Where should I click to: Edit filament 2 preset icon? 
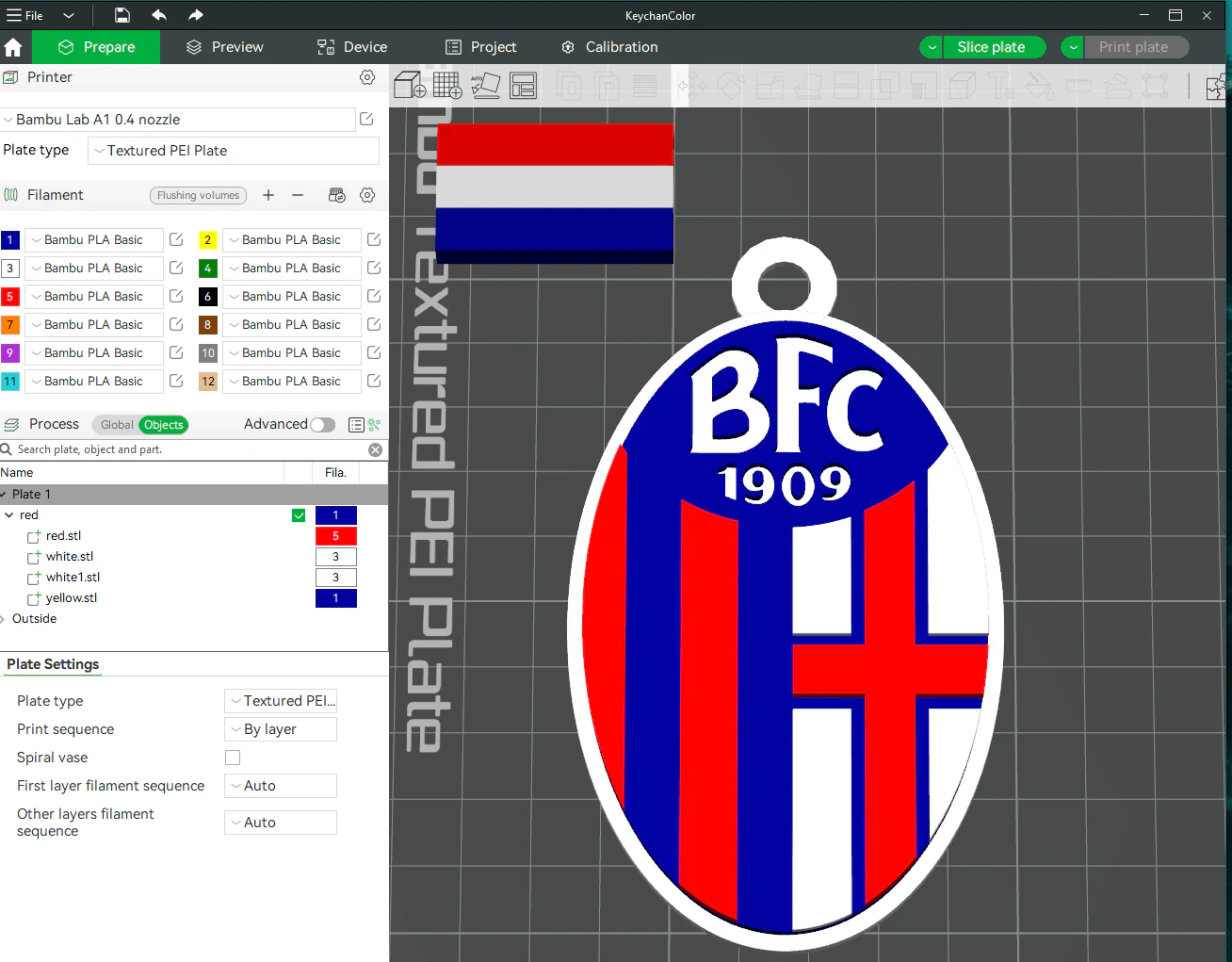[x=374, y=239]
